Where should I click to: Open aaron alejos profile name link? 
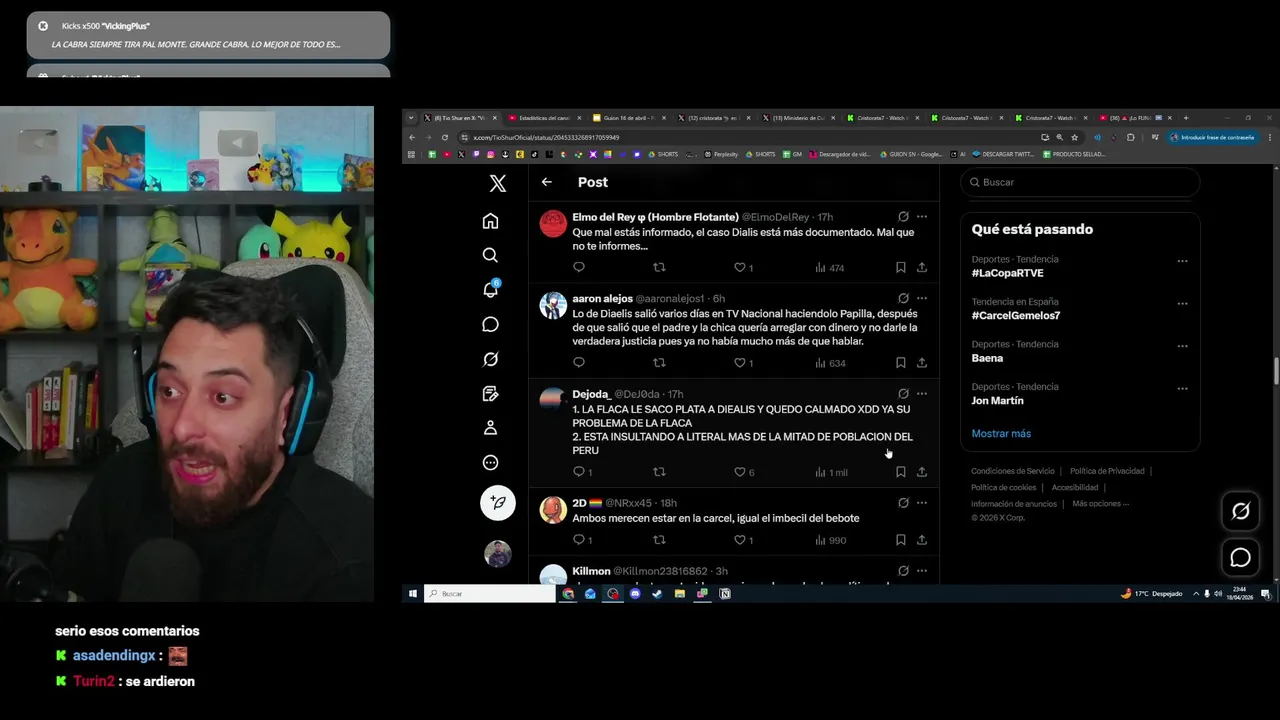coord(602,298)
